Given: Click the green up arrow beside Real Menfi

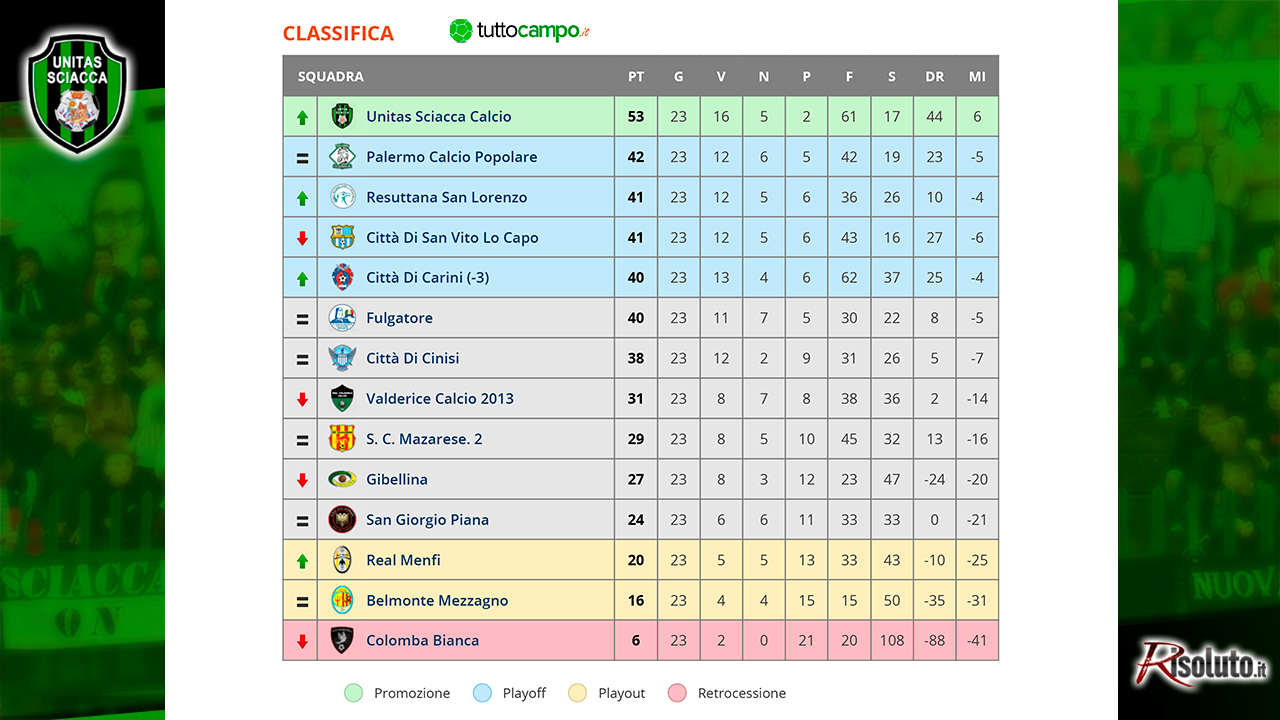Looking at the screenshot, I should [x=302, y=561].
